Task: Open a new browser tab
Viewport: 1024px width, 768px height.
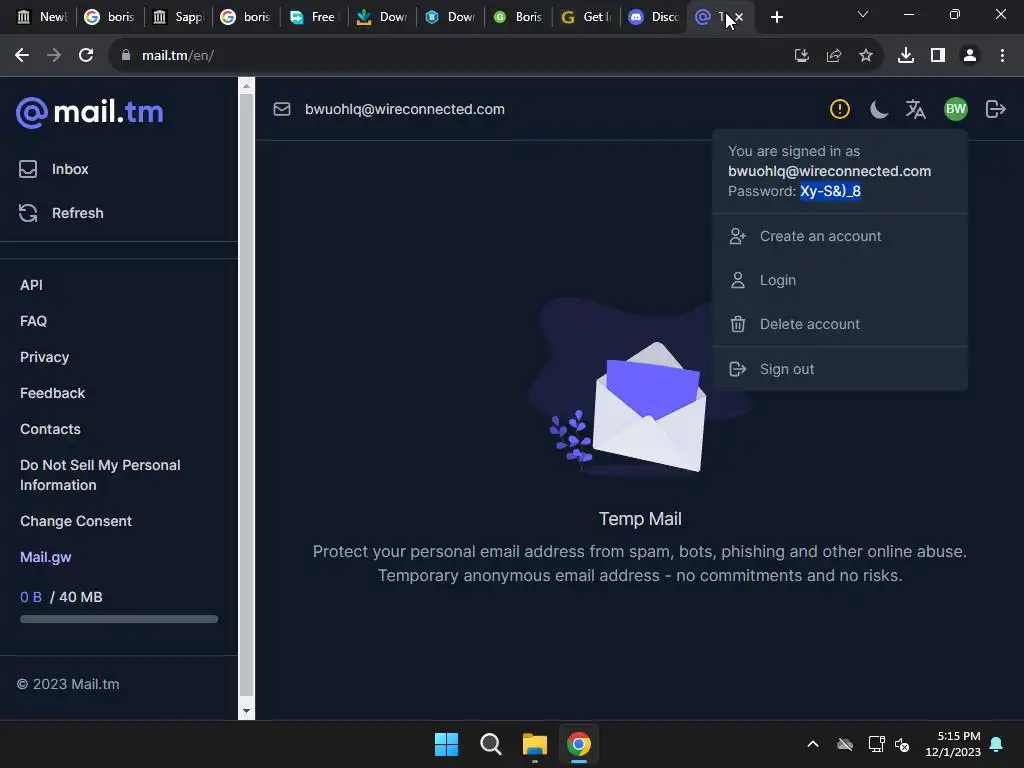Action: 776,17
